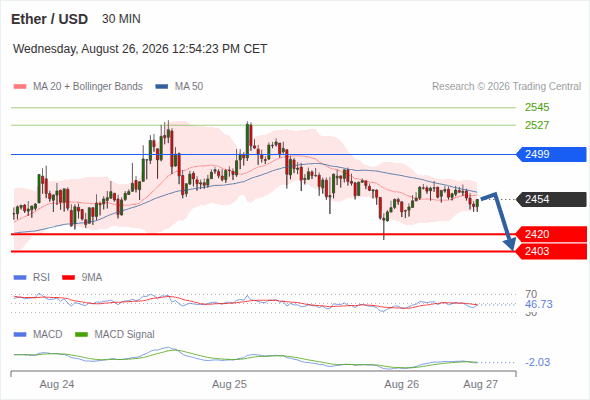
Task: Click the 9MA legend label
Action: (x=92, y=277)
